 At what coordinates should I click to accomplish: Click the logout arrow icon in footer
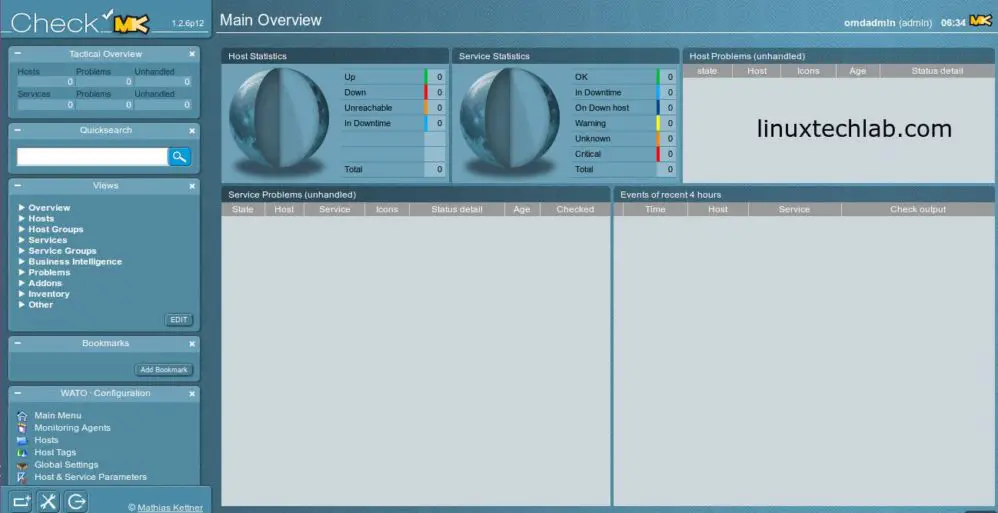click(76, 501)
